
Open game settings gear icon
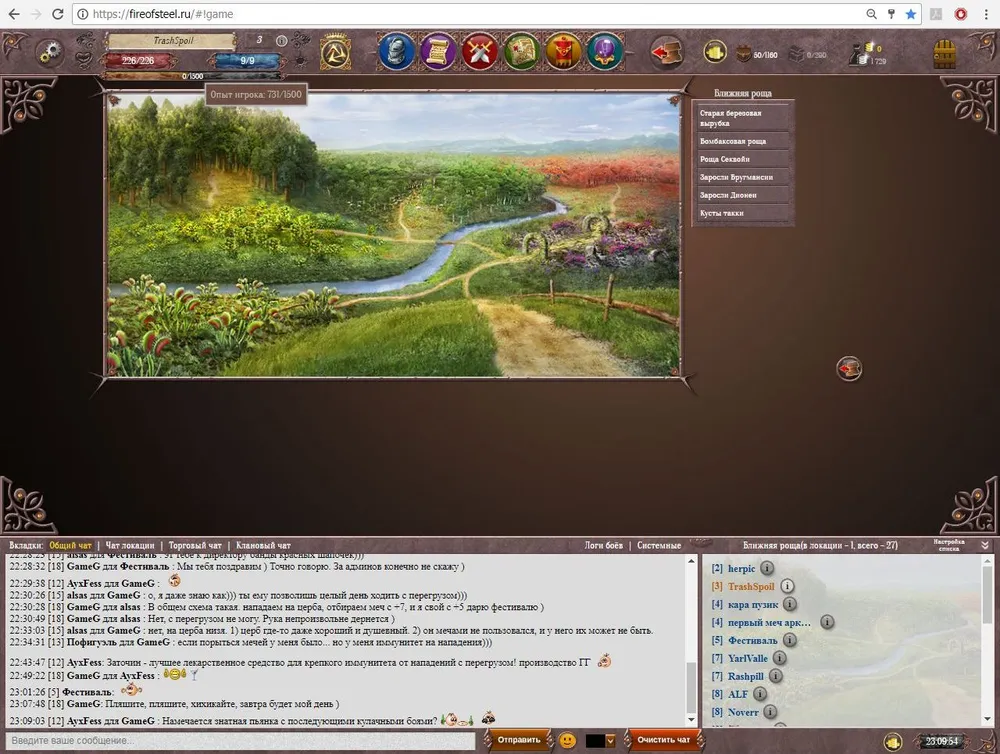click(49, 54)
